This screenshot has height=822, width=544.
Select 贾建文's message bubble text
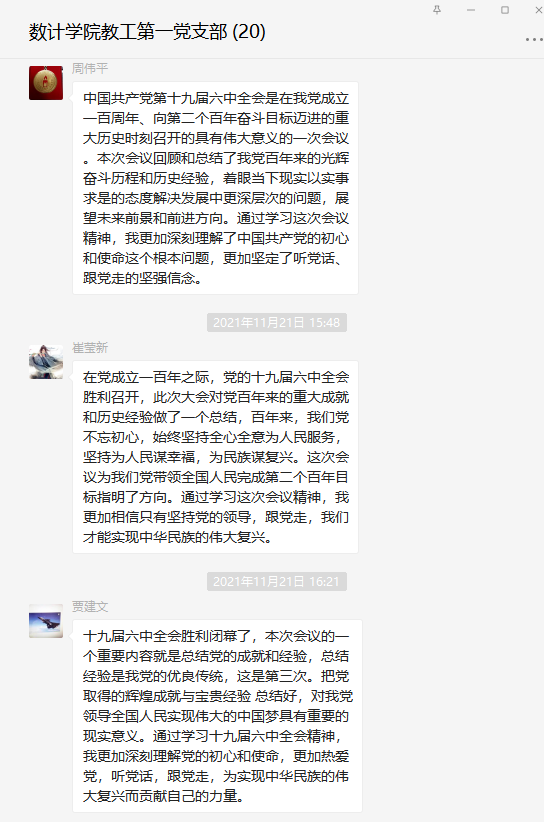217,716
